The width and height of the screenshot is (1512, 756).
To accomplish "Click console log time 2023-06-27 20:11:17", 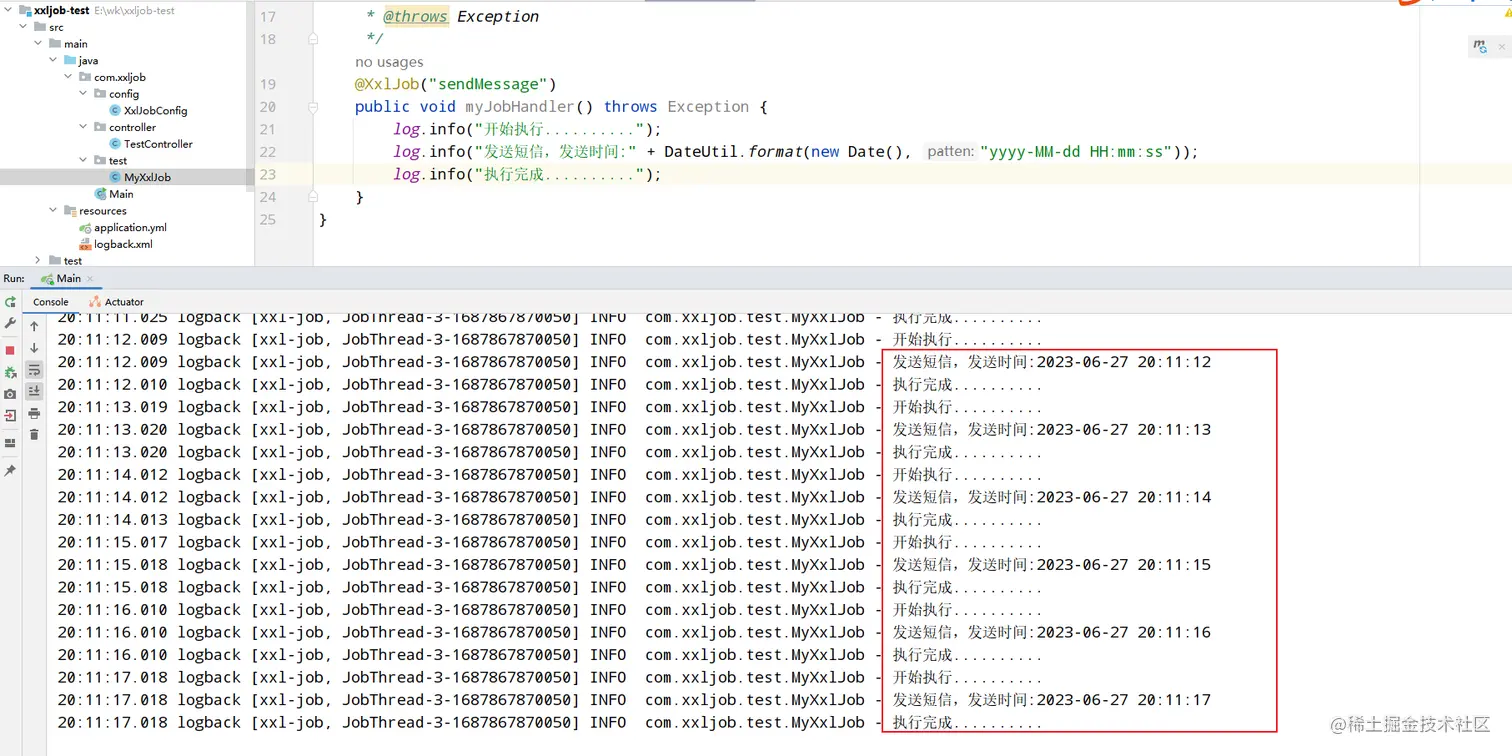I will click(x=1124, y=700).
